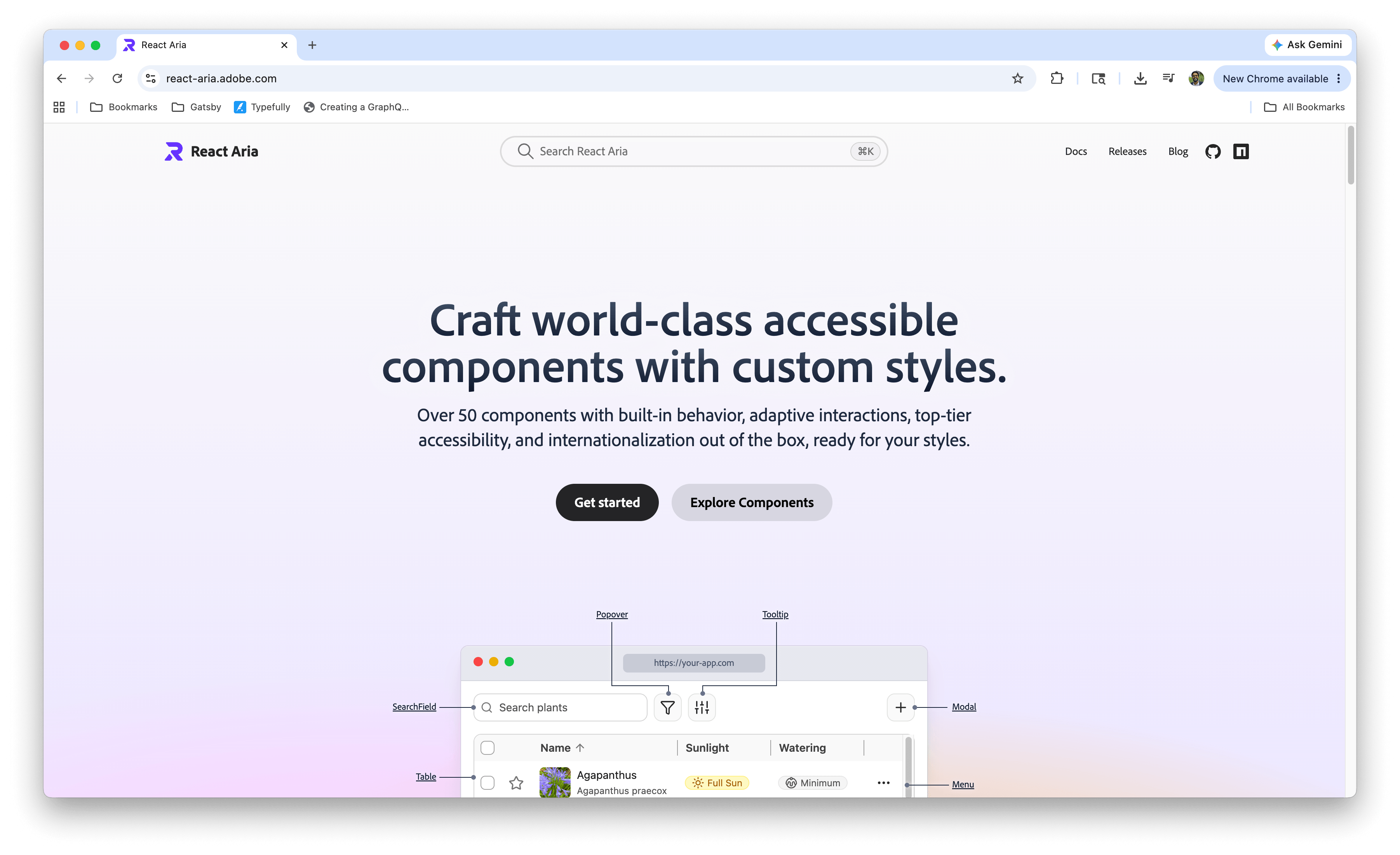Click the Sunlight column header
1400x855 pixels.
click(707, 747)
